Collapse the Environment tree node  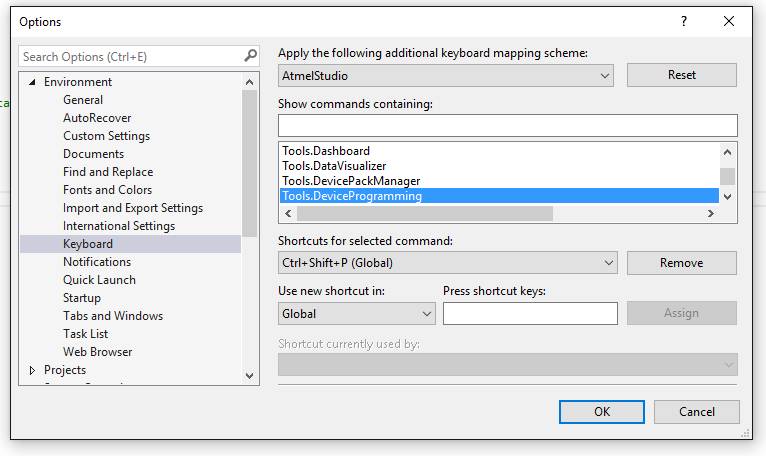click(32, 82)
